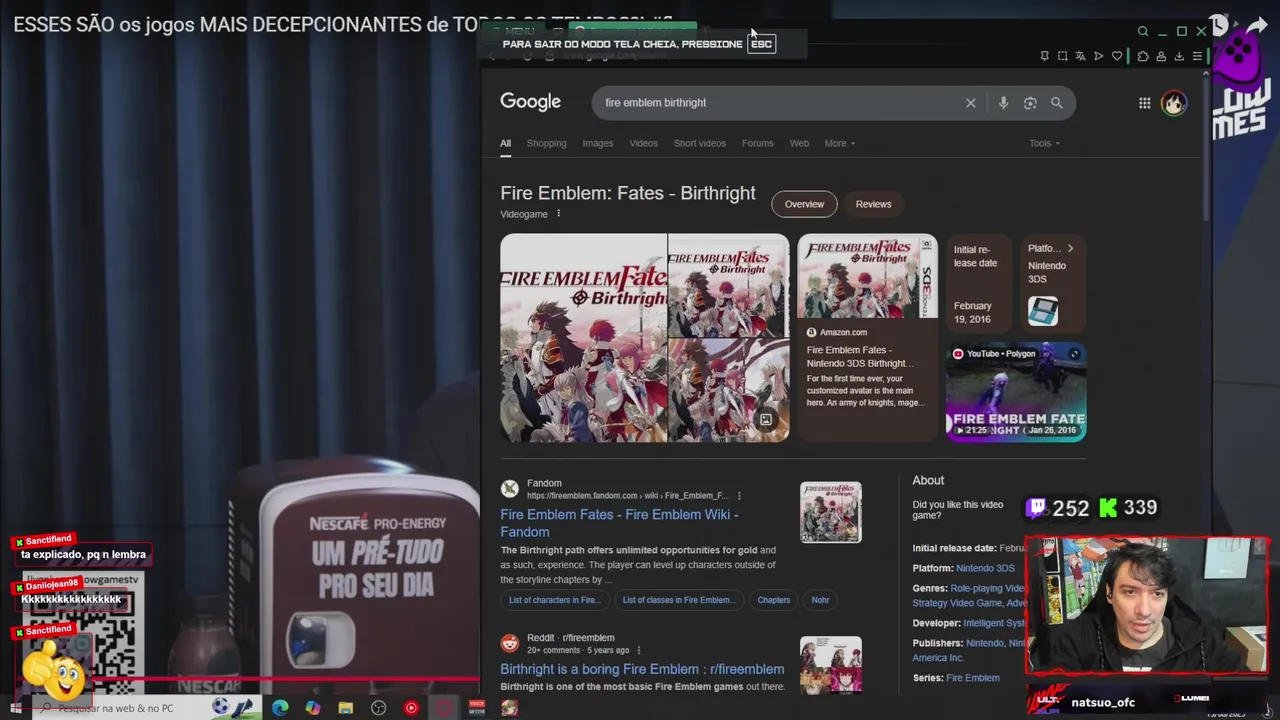Open browser downloads icon
This screenshot has width=1280, height=720.
(1179, 56)
